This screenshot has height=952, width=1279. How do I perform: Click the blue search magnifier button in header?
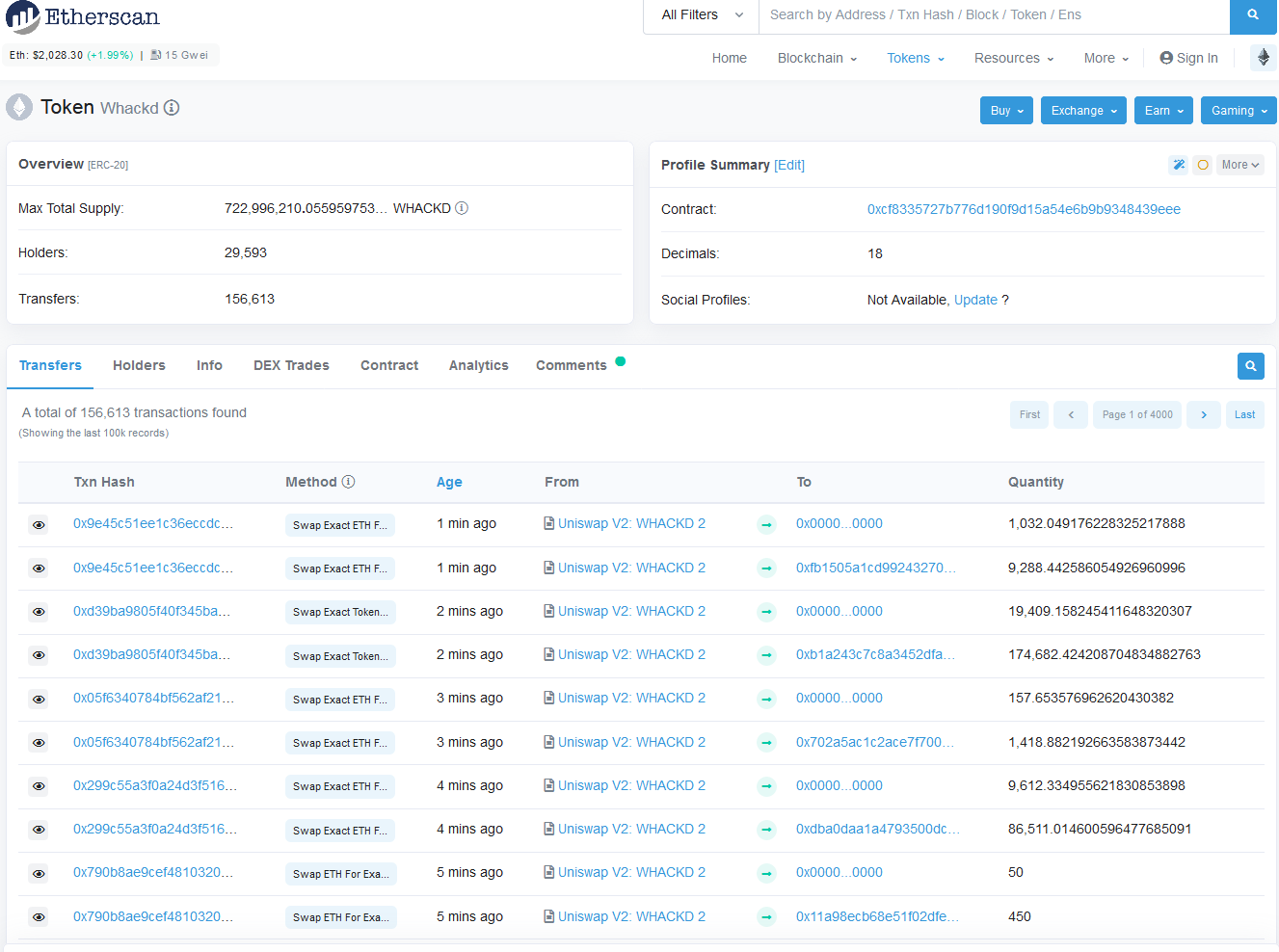(x=1253, y=15)
